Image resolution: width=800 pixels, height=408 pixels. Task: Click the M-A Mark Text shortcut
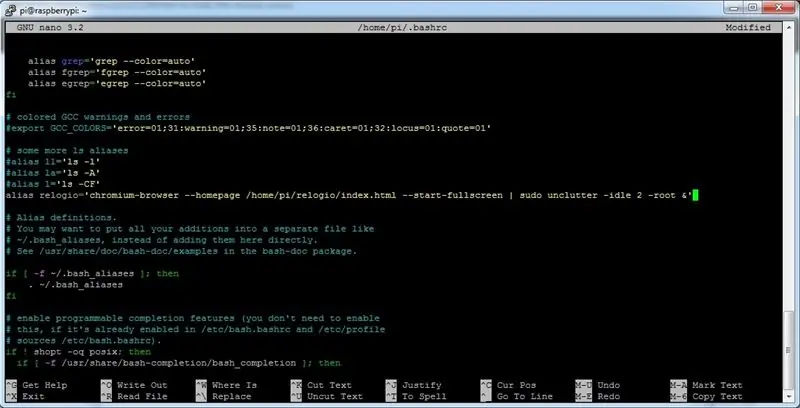[707, 385]
